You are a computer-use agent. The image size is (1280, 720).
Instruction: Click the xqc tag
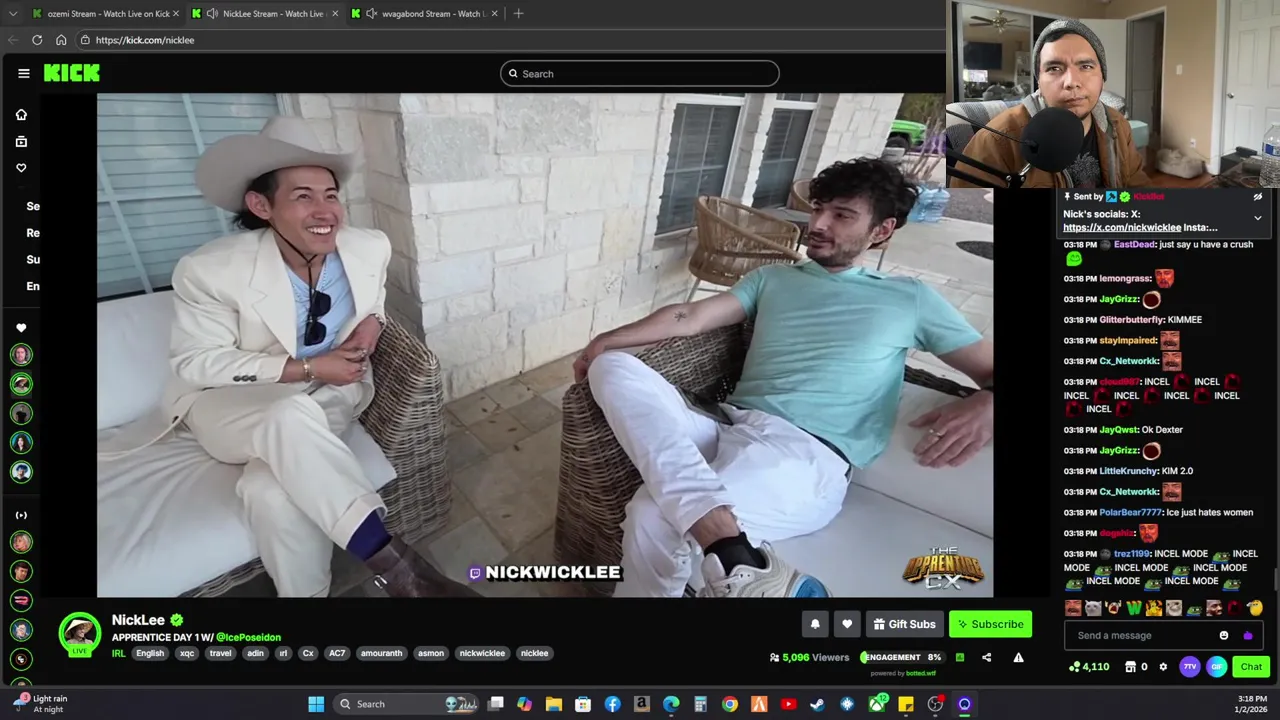[187, 653]
